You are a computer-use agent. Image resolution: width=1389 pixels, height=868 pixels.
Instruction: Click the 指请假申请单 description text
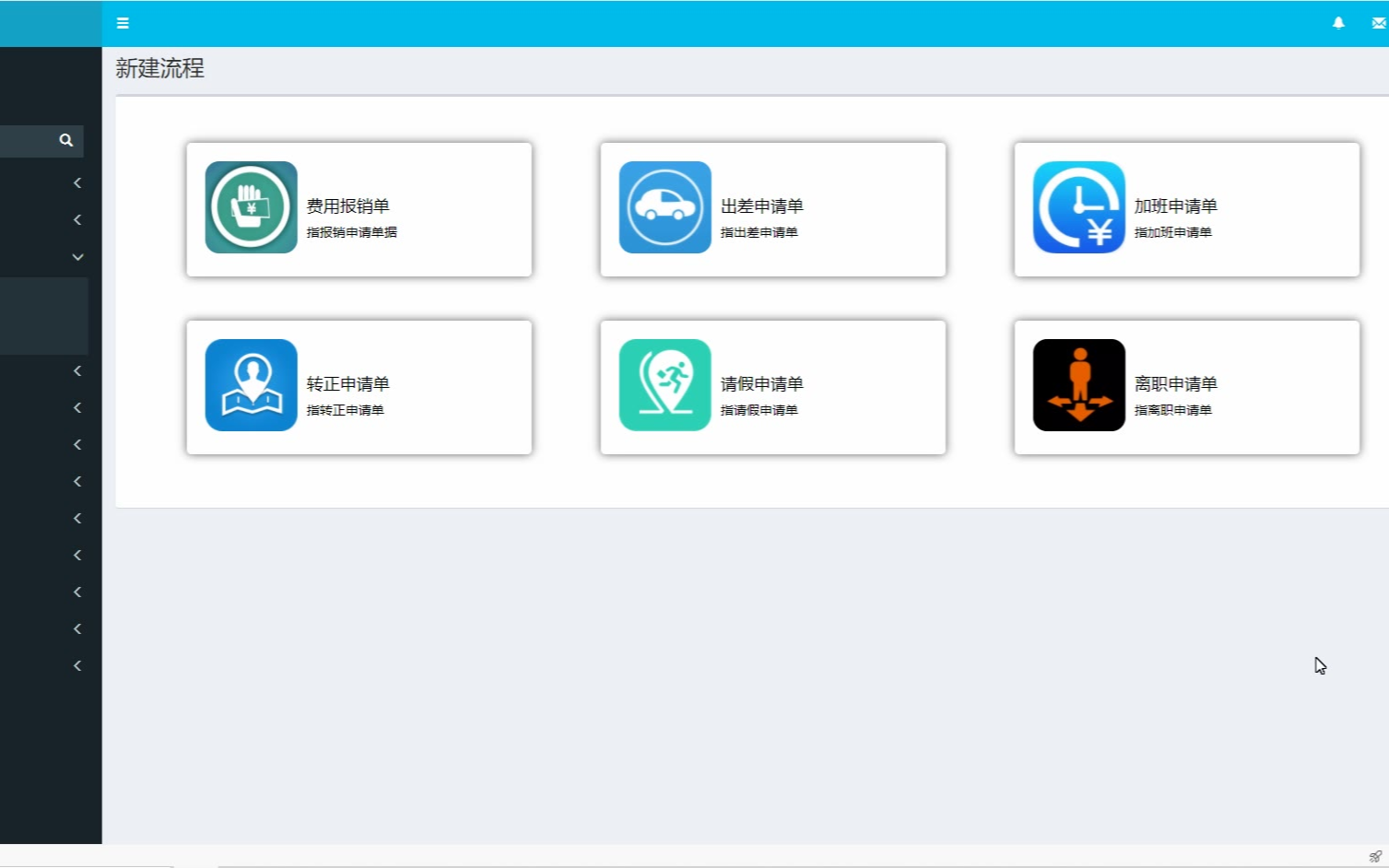coord(759,410)
